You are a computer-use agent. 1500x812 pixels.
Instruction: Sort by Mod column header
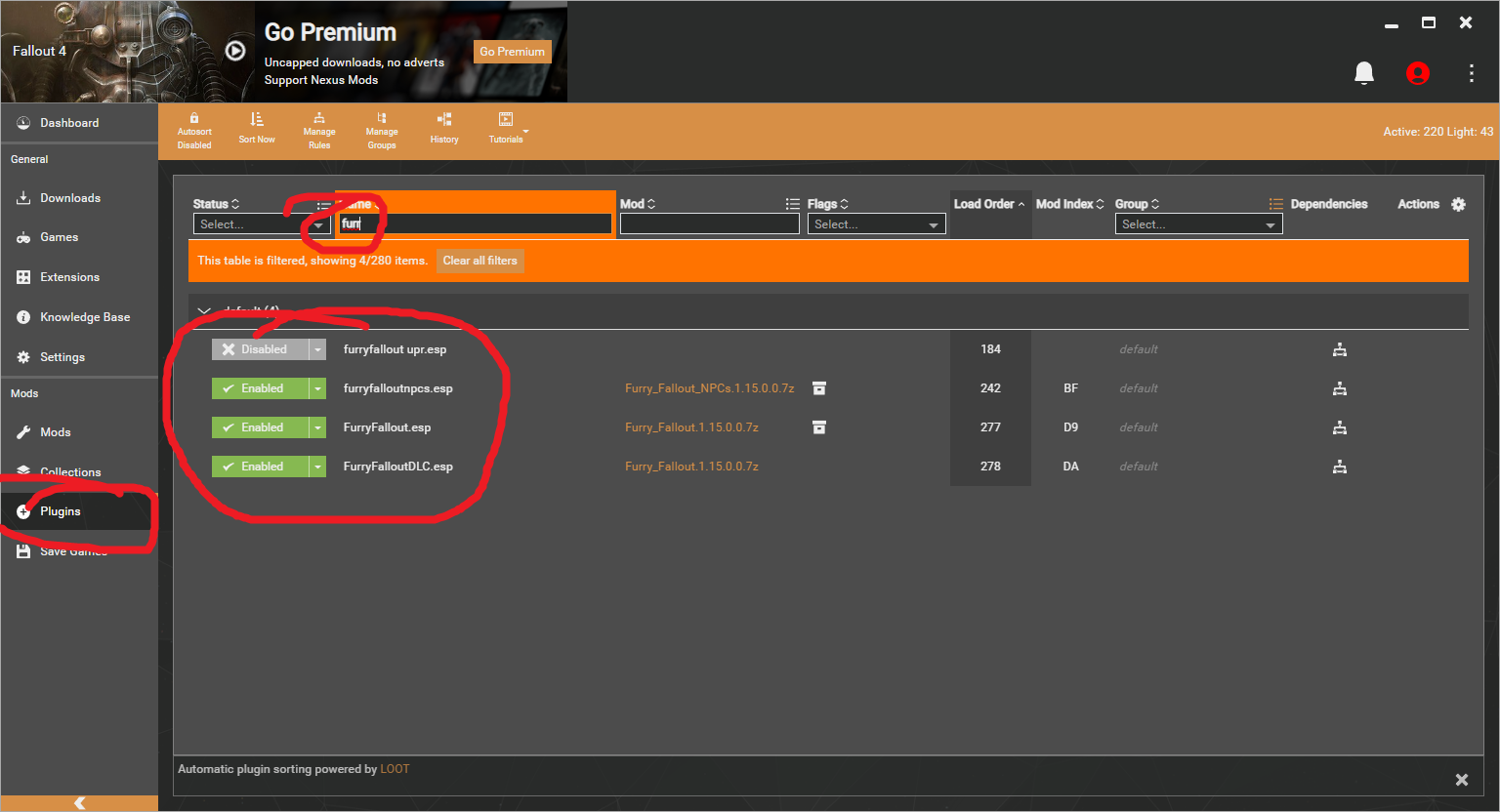[x=638, y=204]
